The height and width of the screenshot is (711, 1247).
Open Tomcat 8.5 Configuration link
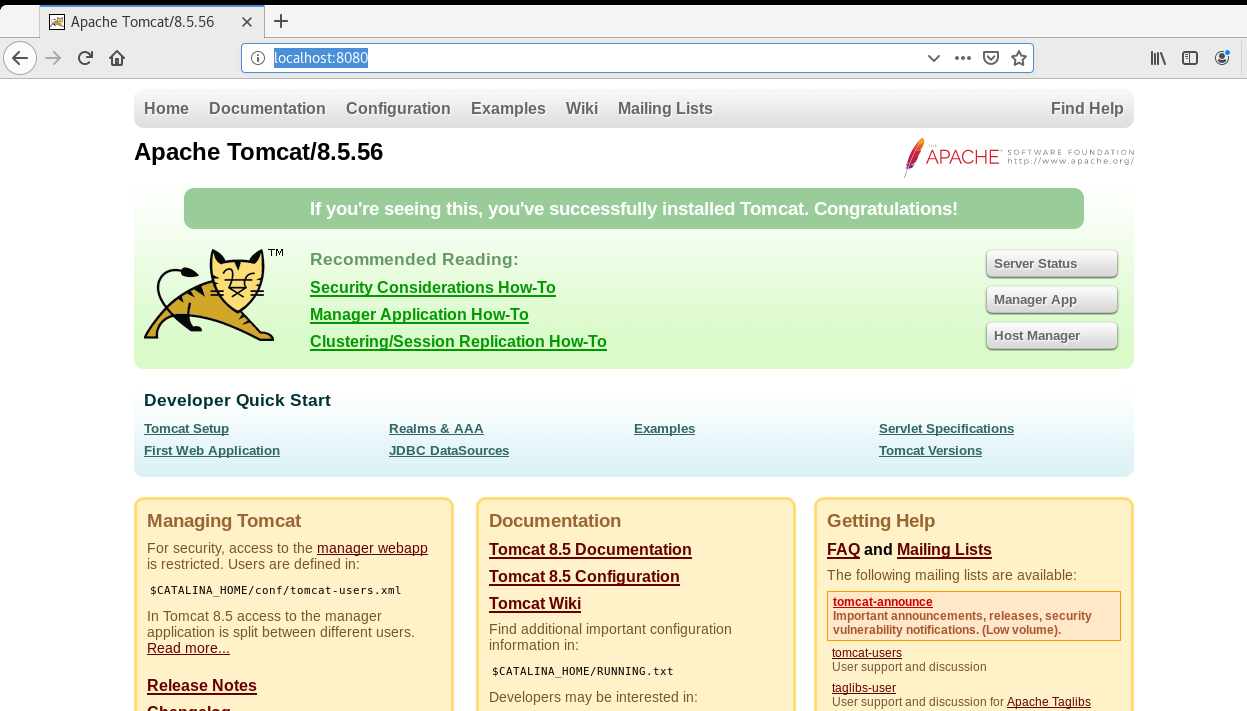(584, 577)
